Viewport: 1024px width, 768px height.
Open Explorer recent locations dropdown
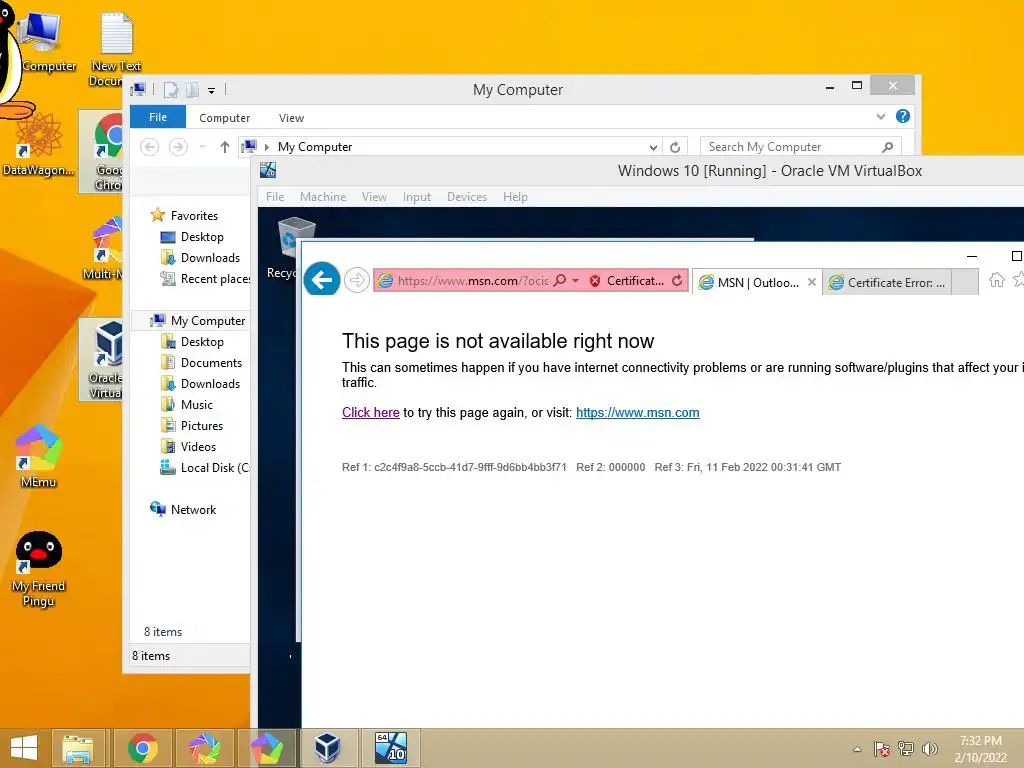coord(202,147)
